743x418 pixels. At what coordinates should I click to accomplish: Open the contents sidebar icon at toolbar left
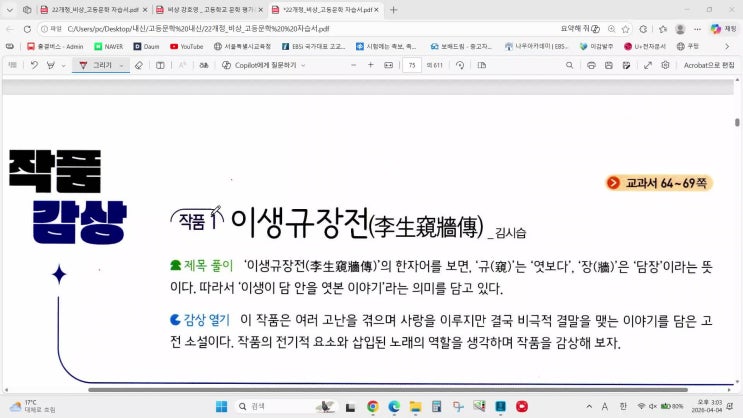point(12,65)
